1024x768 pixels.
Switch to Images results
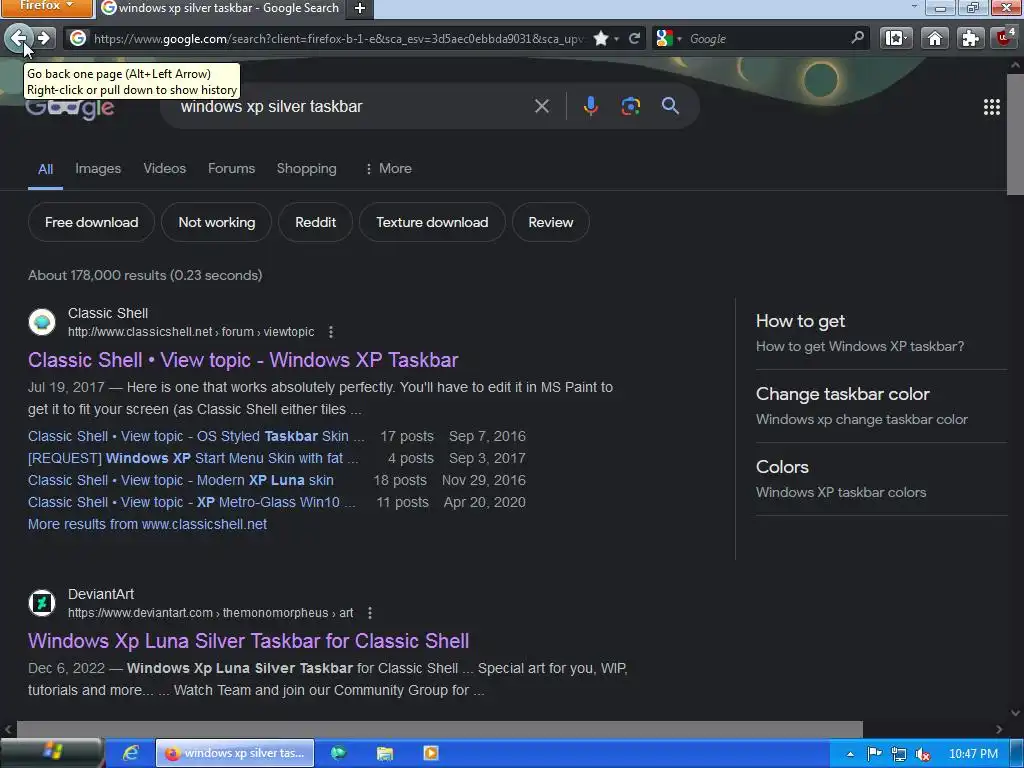coord(98,168)
